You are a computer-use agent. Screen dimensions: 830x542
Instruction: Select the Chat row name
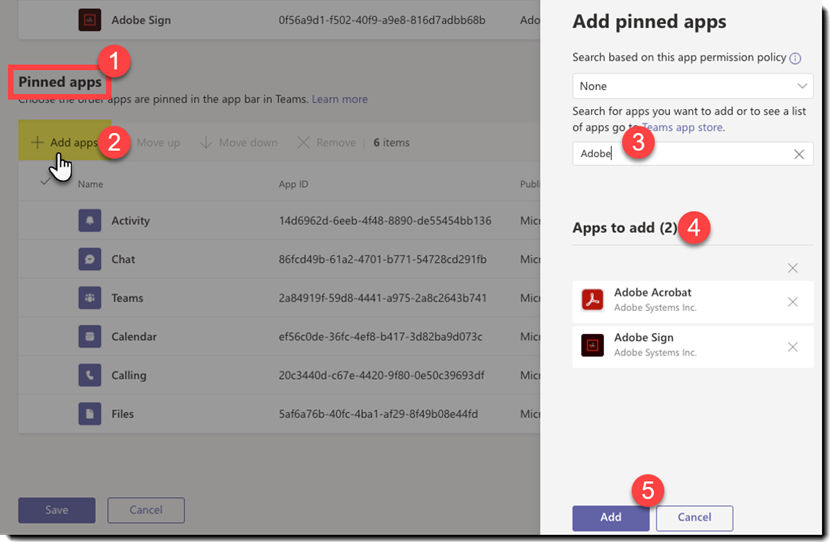tap(123, 259)
